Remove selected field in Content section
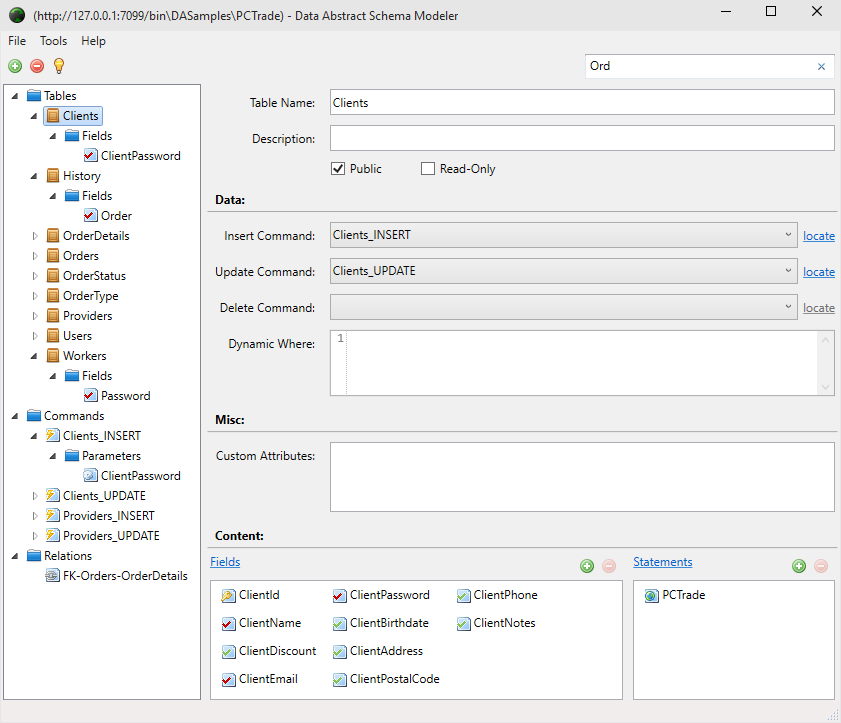The width and height of the screenshot is (841, 723). 609,566
